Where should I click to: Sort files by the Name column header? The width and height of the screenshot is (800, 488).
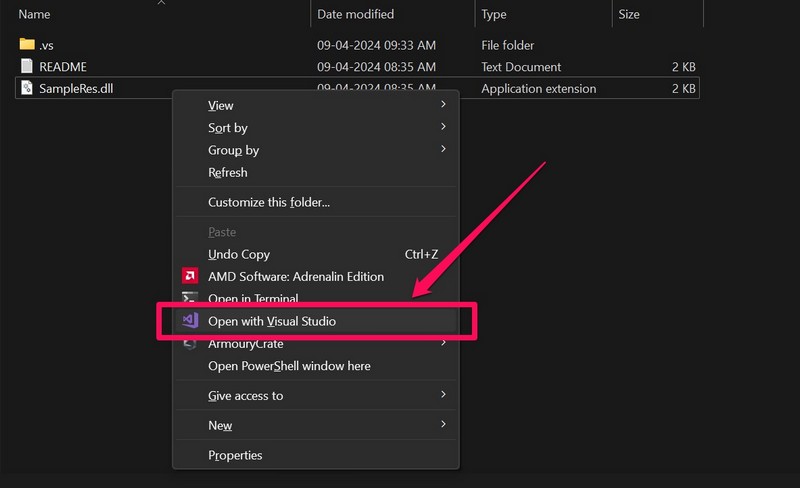pyautogui.click(x=35, y=14)
